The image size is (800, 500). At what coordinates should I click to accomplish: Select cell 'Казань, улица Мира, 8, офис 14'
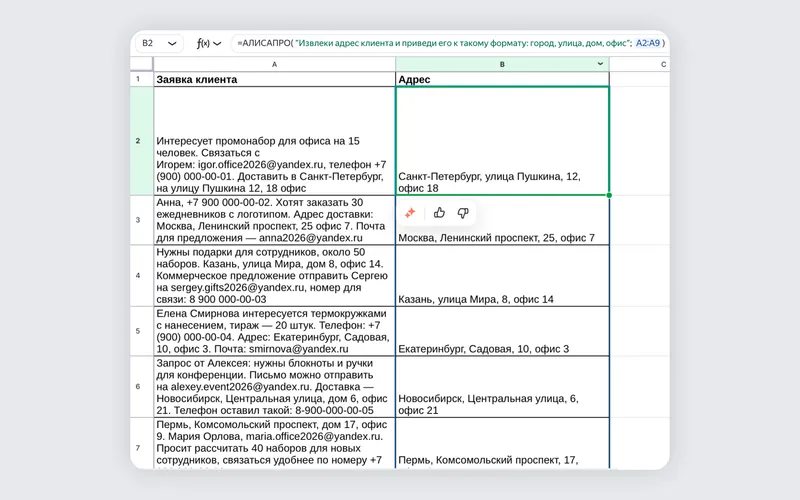[x=502, y=276]
